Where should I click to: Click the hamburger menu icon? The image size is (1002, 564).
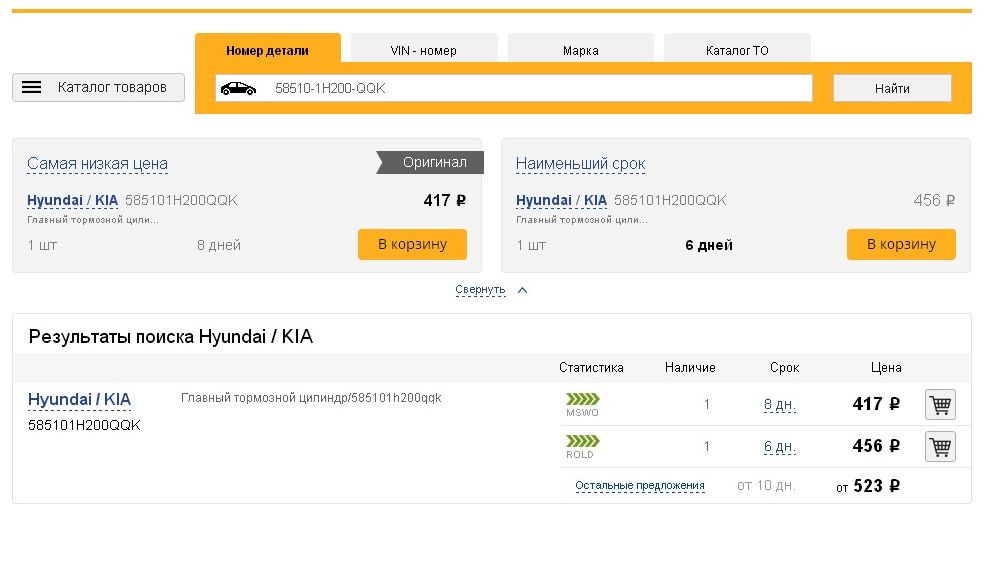pyautogui.click(x=32, y=87)
